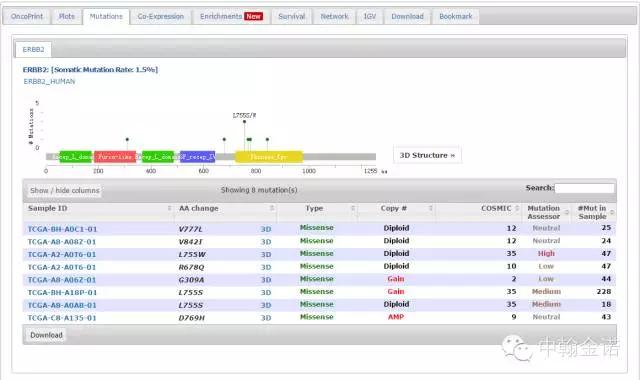The image size is (640, 380).
Task: Sort the Type column arrows
Action: pyautogui.click(x=353, y=208)
